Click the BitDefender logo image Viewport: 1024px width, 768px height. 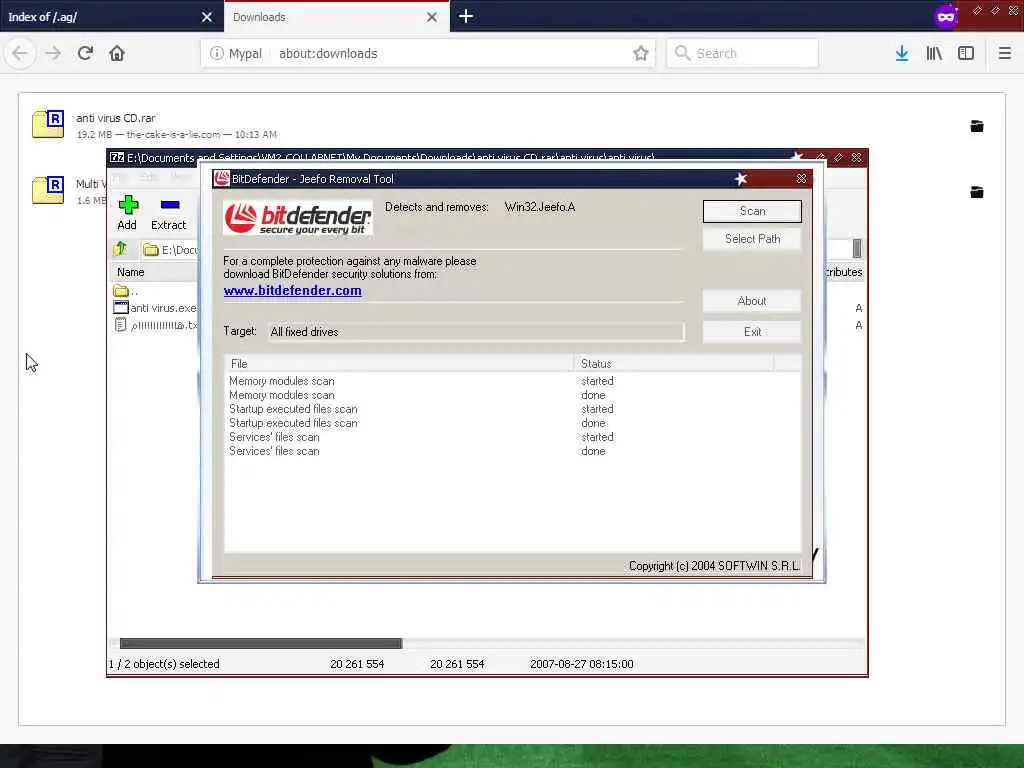298,217
